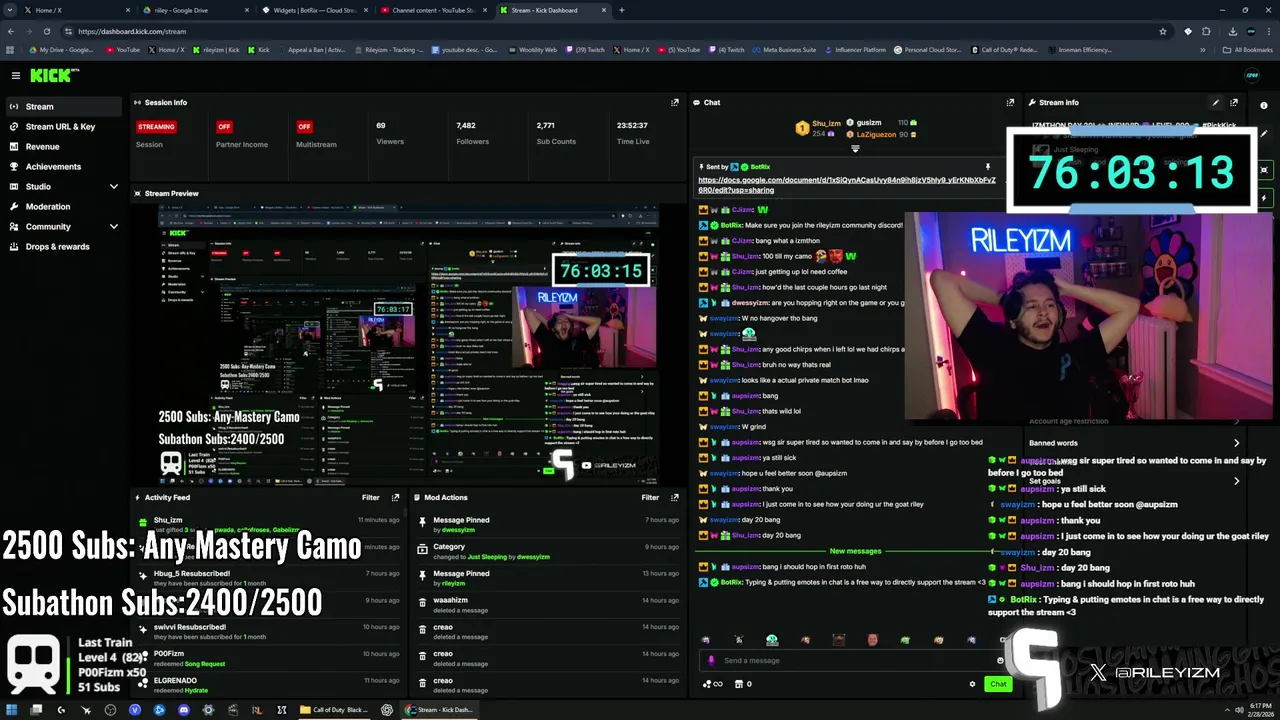Pop out the Session Info panel
Screen dimensions: 1280x720
(x=675, y=102)
